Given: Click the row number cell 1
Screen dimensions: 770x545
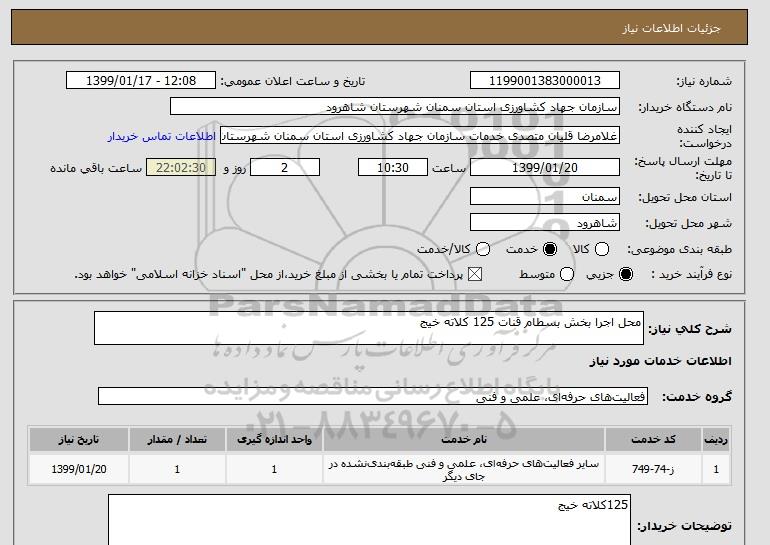Looking at the screenshot, I should [716, 469].
